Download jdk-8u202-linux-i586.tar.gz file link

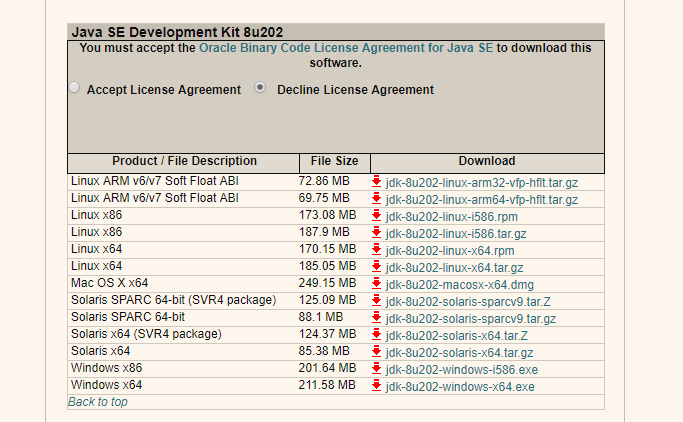pos(456,234)
